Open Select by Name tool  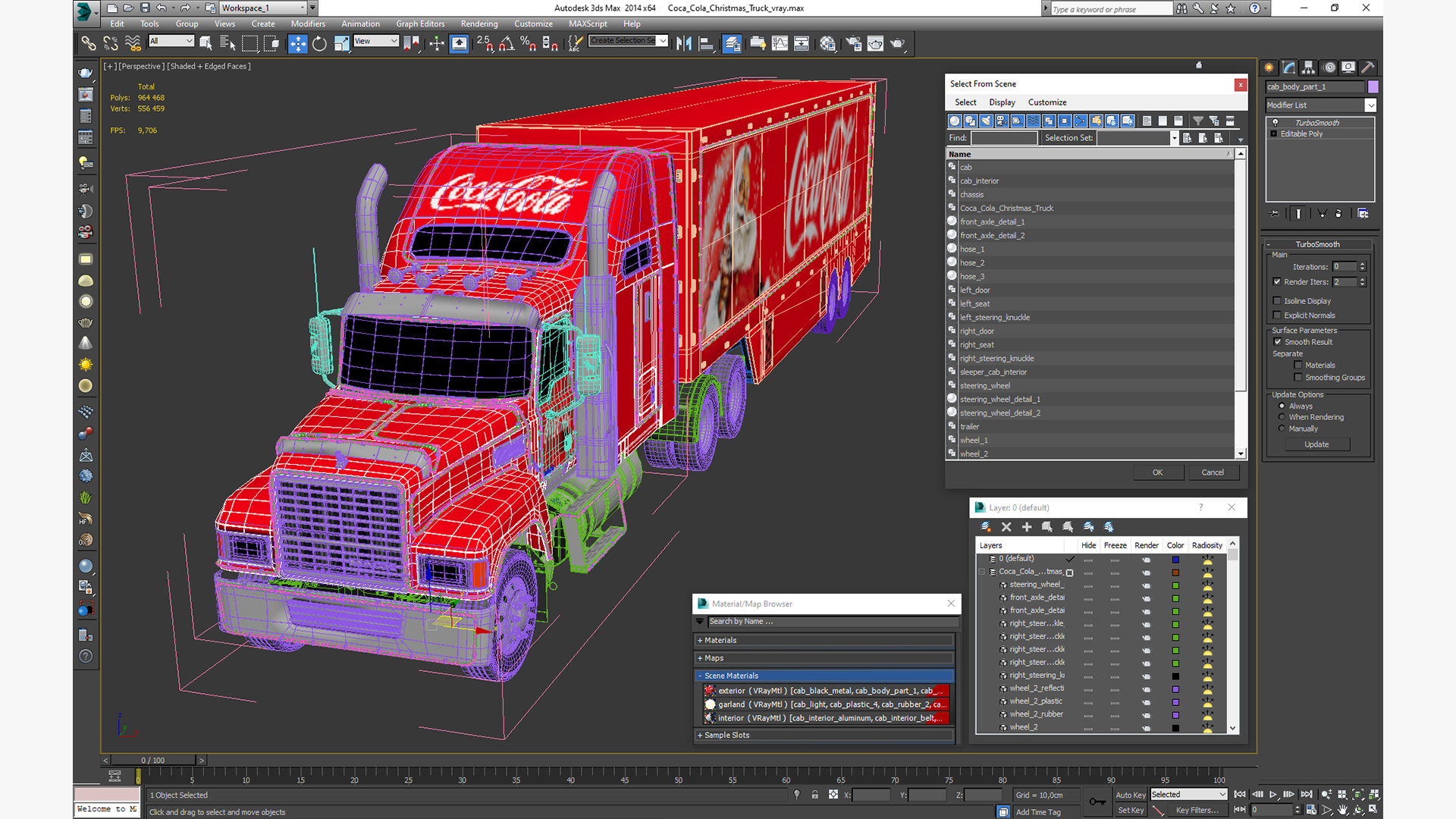coord(227,44)
